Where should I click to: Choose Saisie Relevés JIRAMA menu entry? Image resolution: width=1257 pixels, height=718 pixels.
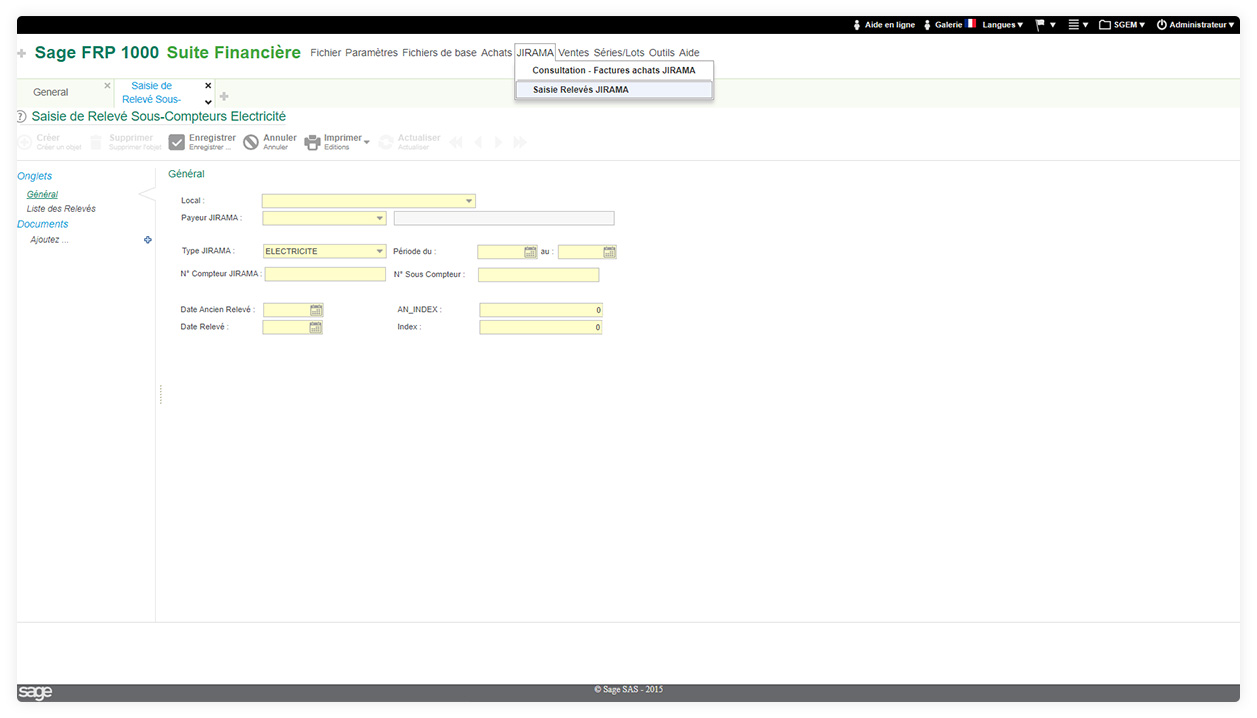point(614,90)
